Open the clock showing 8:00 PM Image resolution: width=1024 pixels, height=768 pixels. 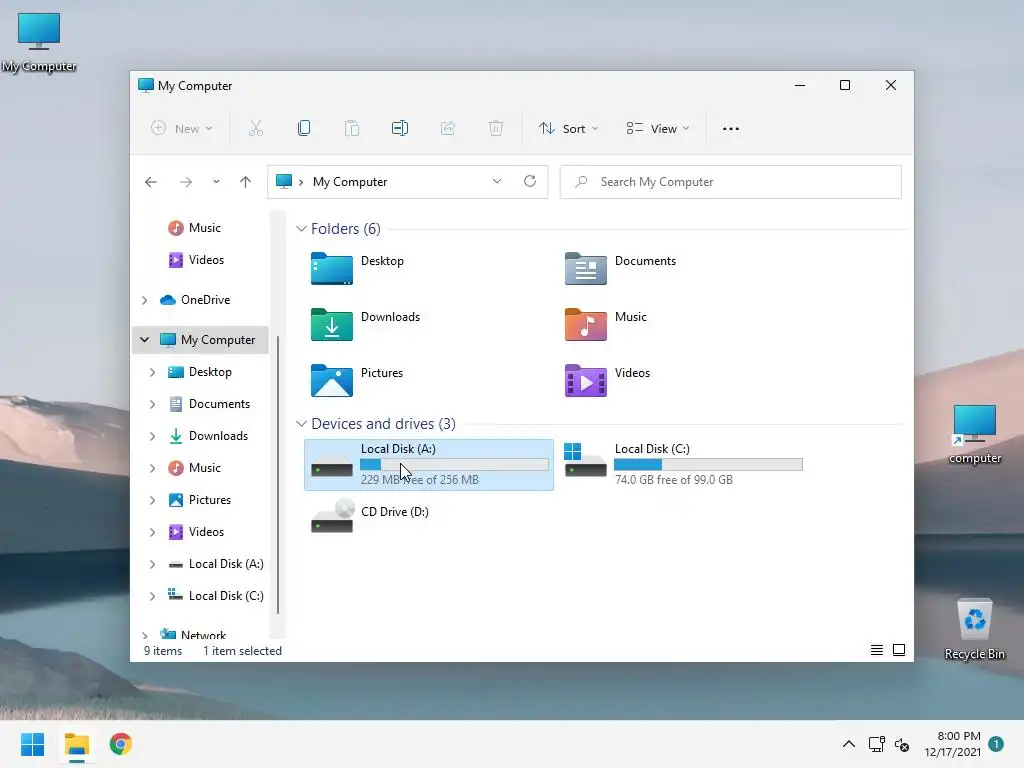click(x=953, y=744)
